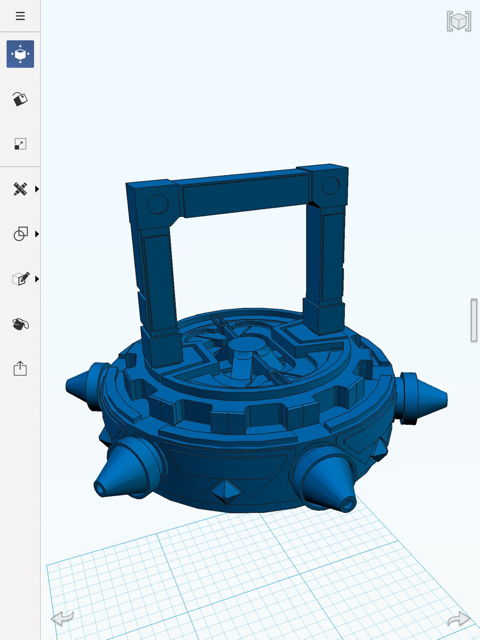
Task: Select the highlighted Move/Transform cube tool
Action: click(x=20, y=54)
